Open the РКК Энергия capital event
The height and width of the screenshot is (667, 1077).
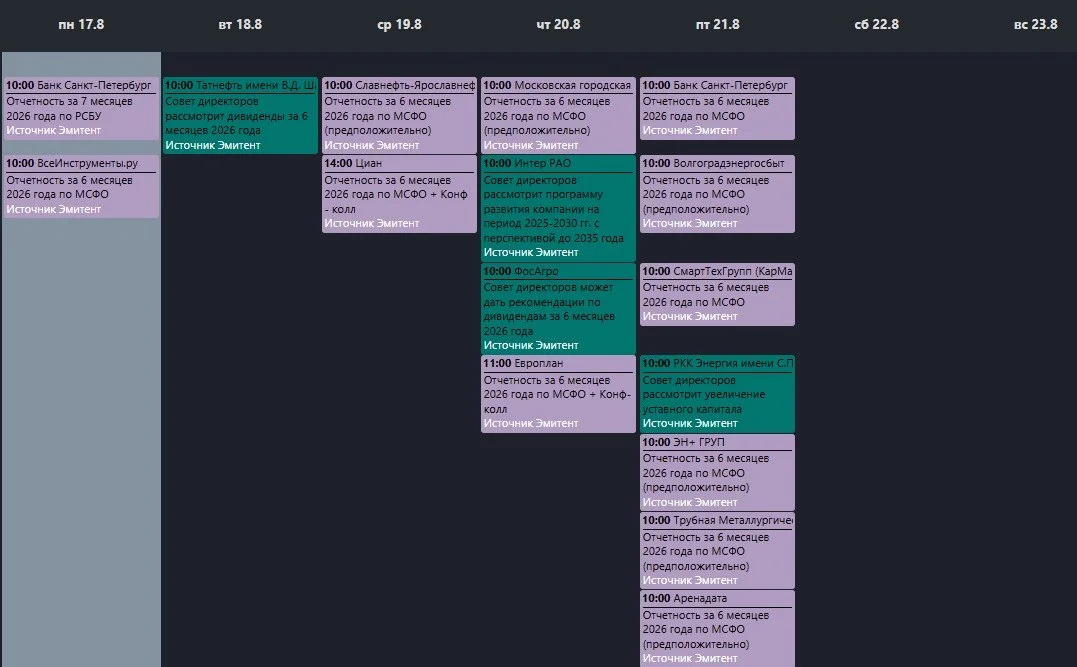(717, 394)
